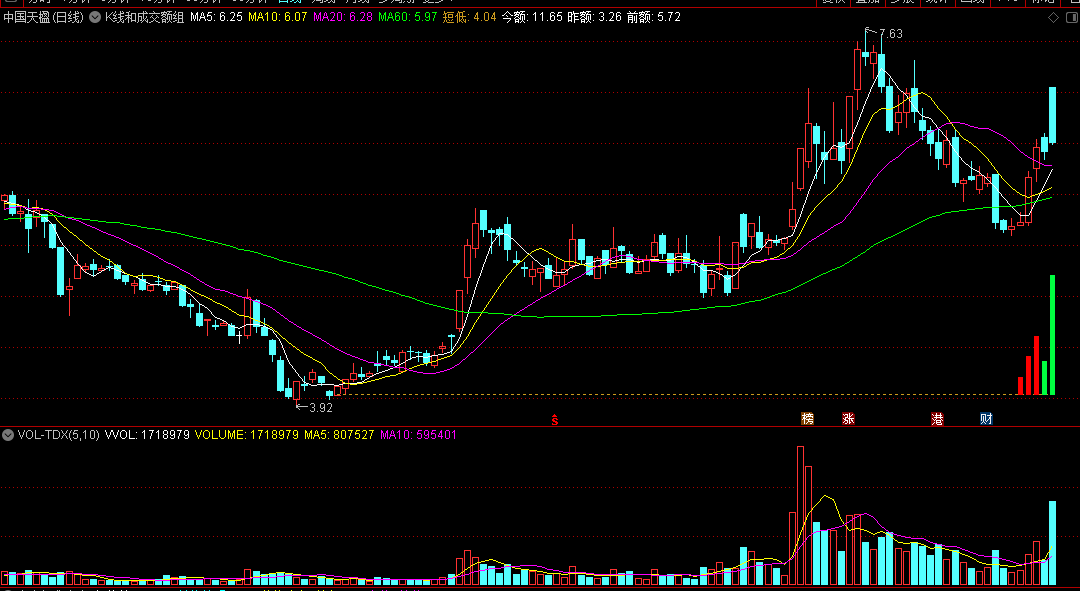Select the 3.92 low price label

(321, 408)
